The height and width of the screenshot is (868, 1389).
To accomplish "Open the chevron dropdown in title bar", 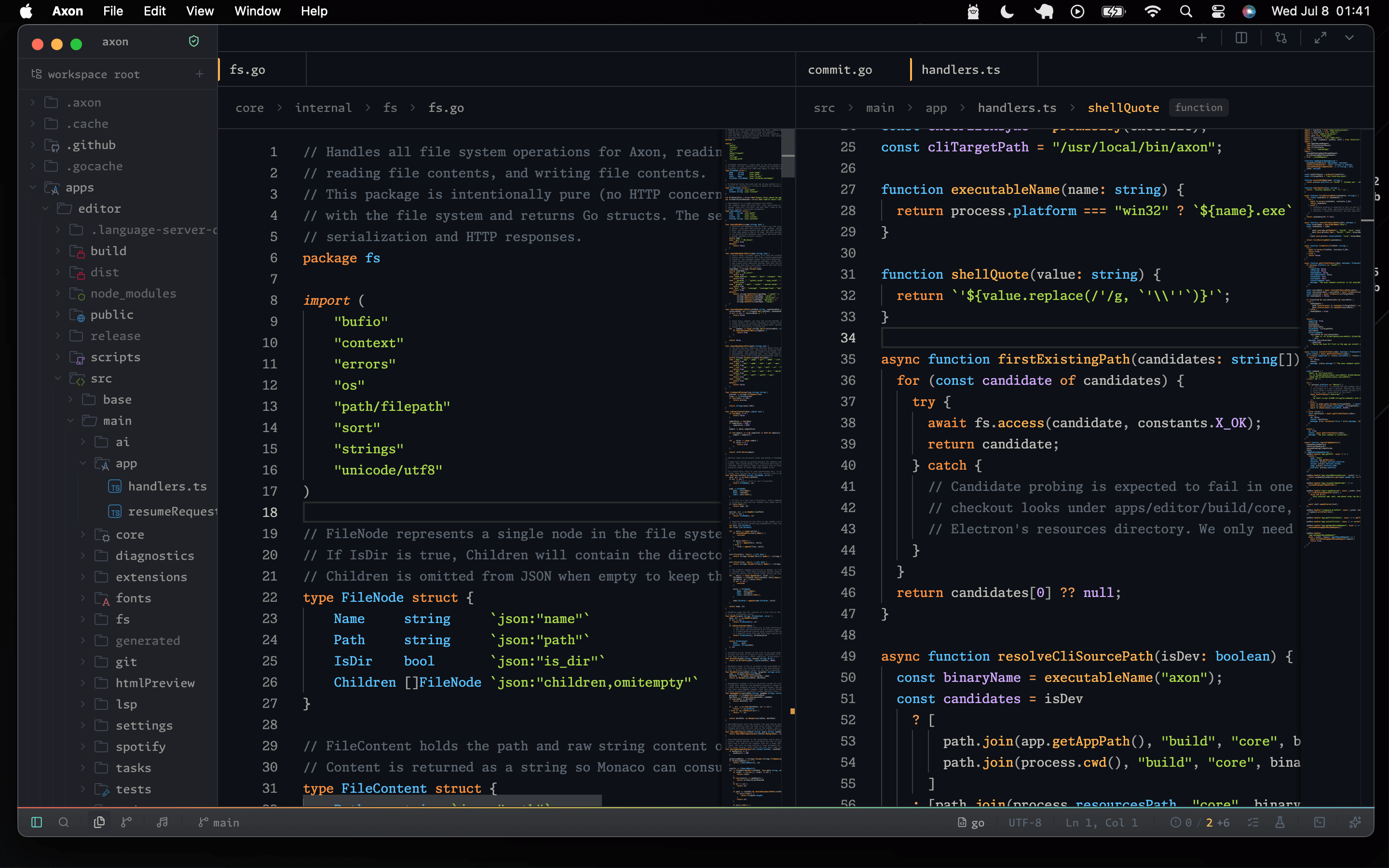I will pos(1349,38).
